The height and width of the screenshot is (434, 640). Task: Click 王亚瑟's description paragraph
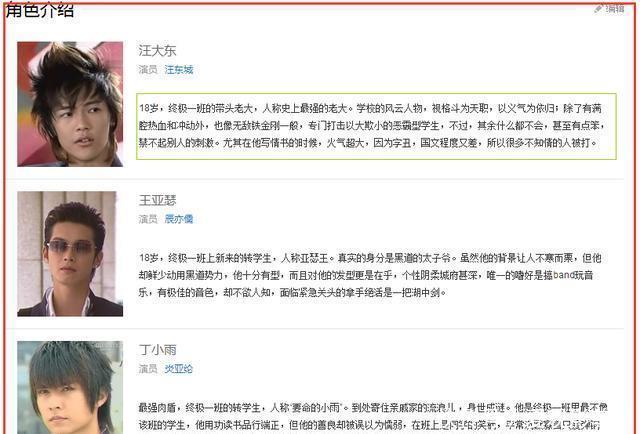[372, 275]
